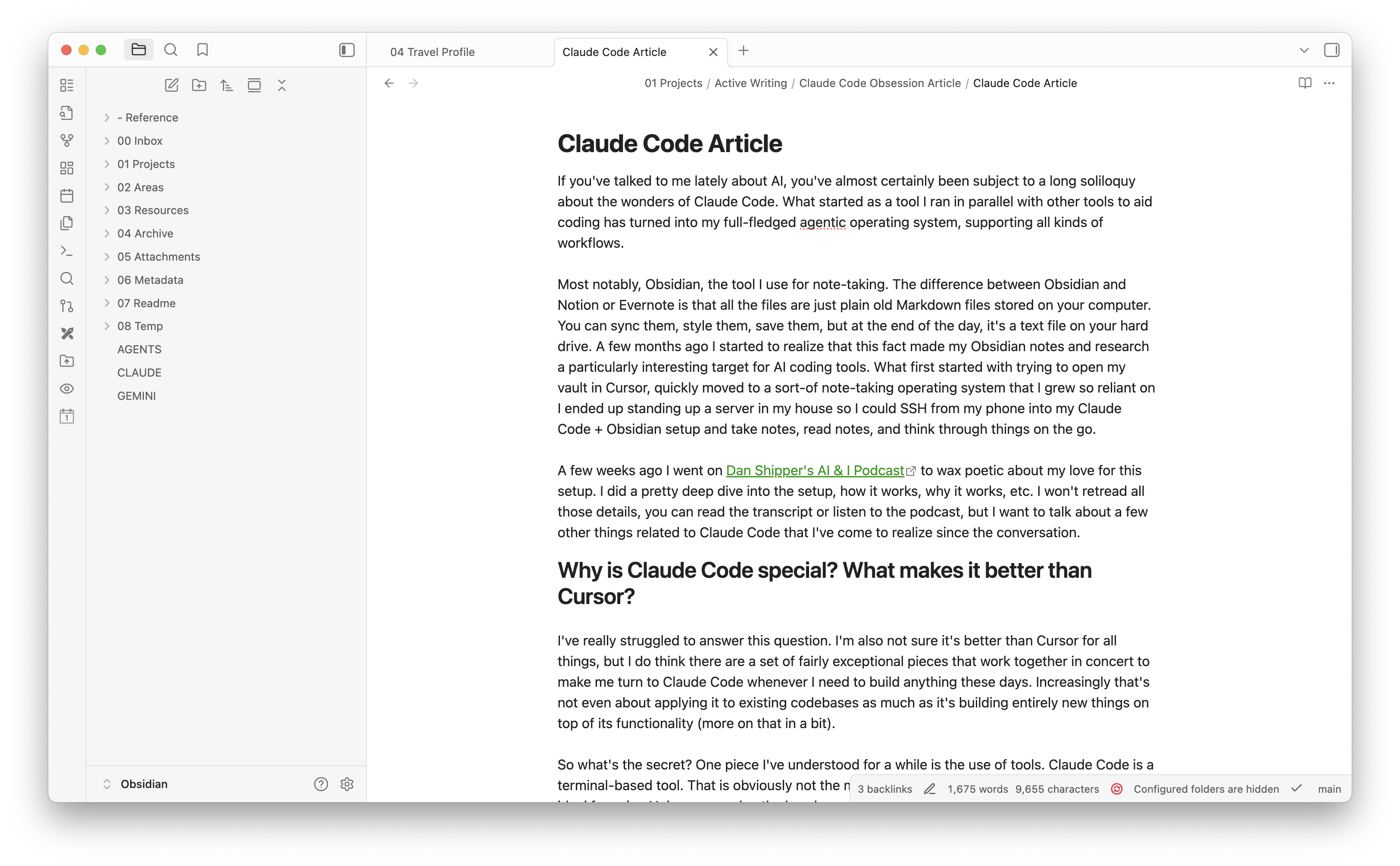Open a new tab with plus
The image size is (1400, 866).
tap(743, 51)
